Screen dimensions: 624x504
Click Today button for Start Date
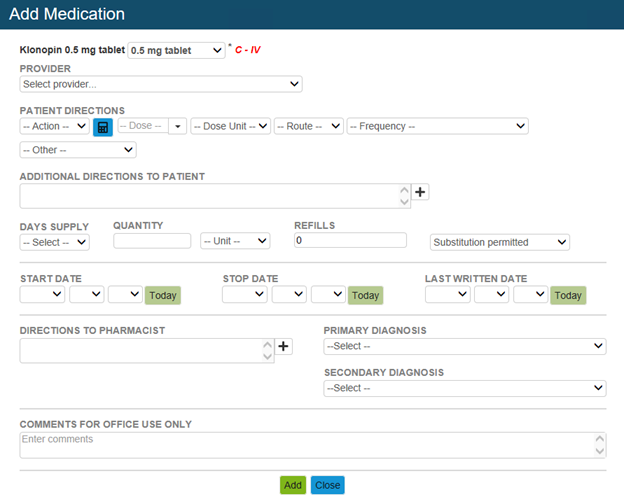click(x=163, y=295)
